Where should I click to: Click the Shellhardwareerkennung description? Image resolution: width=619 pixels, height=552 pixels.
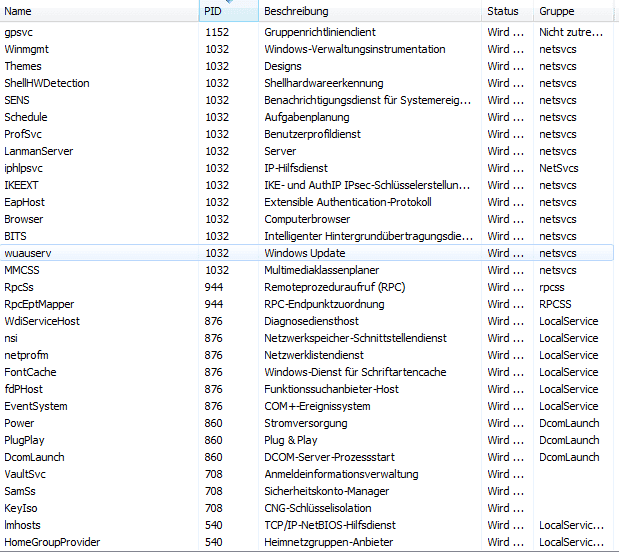click(324, 83)
